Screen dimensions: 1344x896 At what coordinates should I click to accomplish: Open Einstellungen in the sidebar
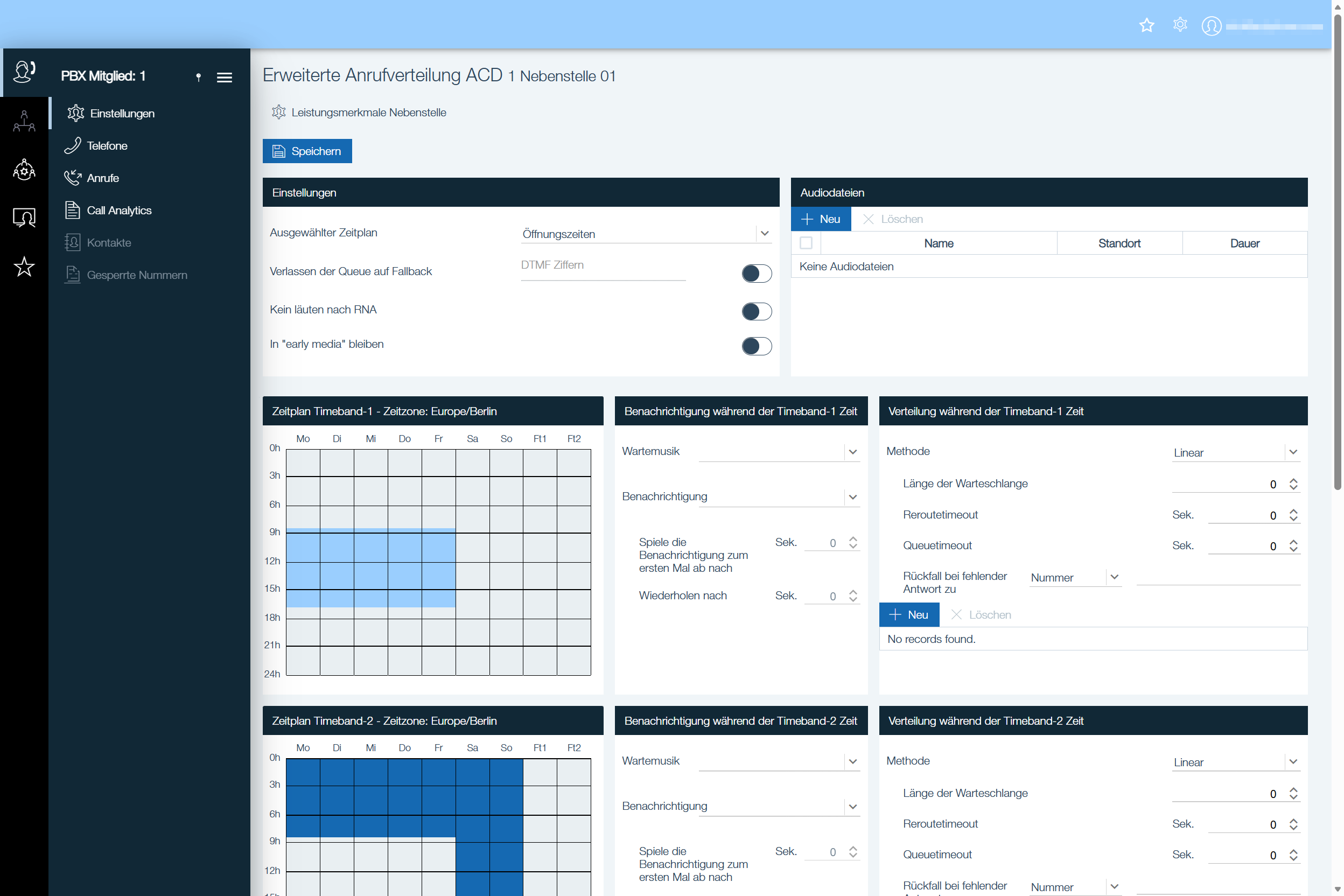pyautogui.click(x=110, y=113)
